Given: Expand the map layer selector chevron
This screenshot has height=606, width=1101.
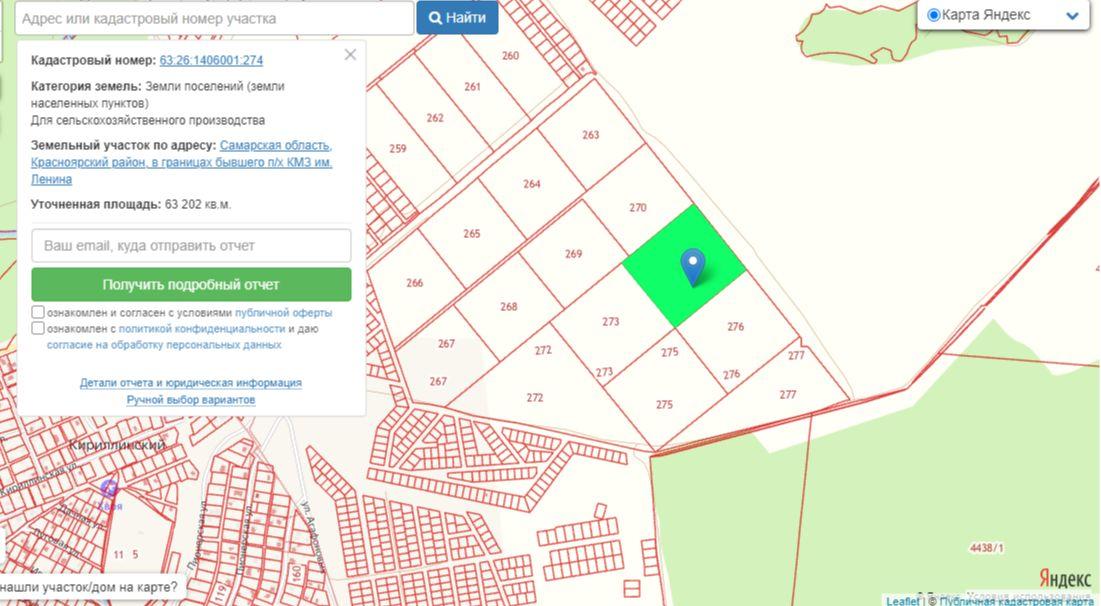Looking at the screenshot, I should pos(1072,16).
